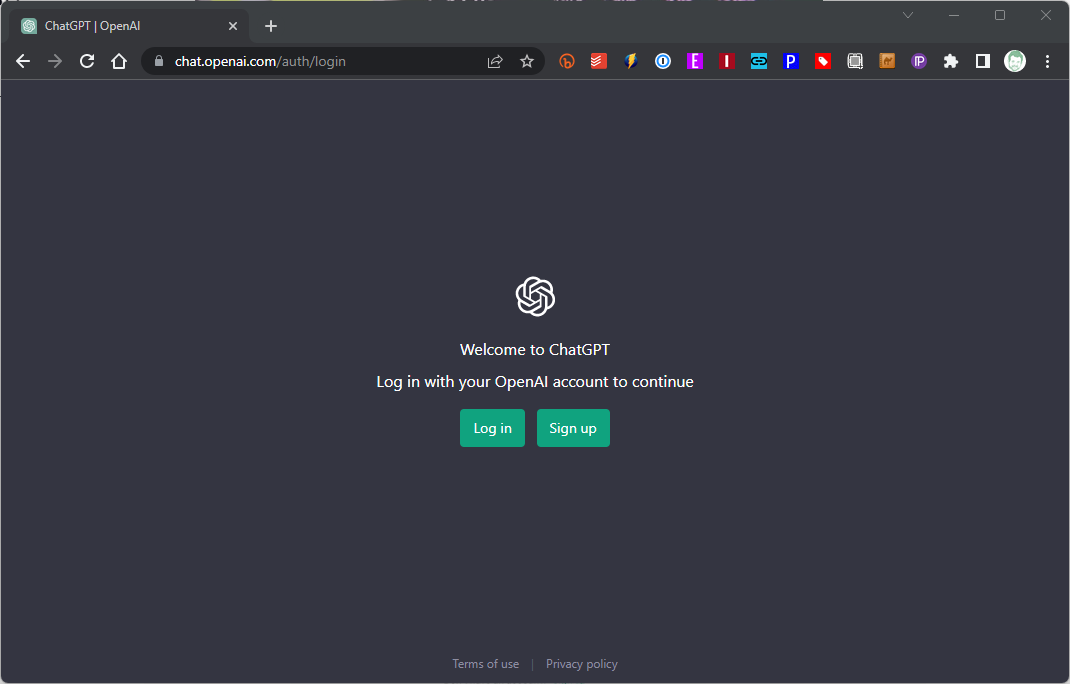This screenshot has height=684, width=1070.
Task: Open the Todoist extension
Action: [x=598, y=61]
